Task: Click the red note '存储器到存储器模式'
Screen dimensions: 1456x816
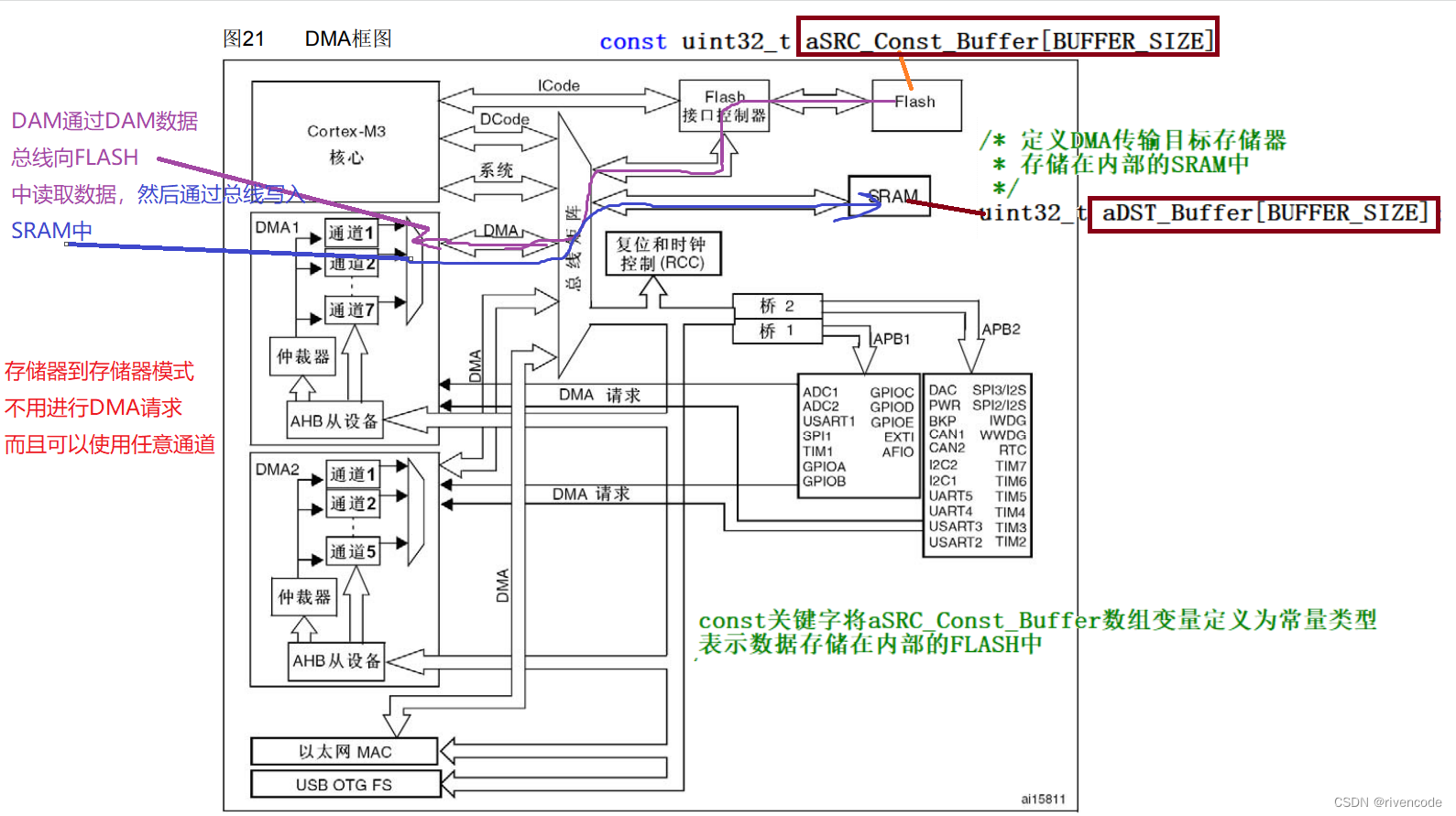Action: tap(99, 371)
